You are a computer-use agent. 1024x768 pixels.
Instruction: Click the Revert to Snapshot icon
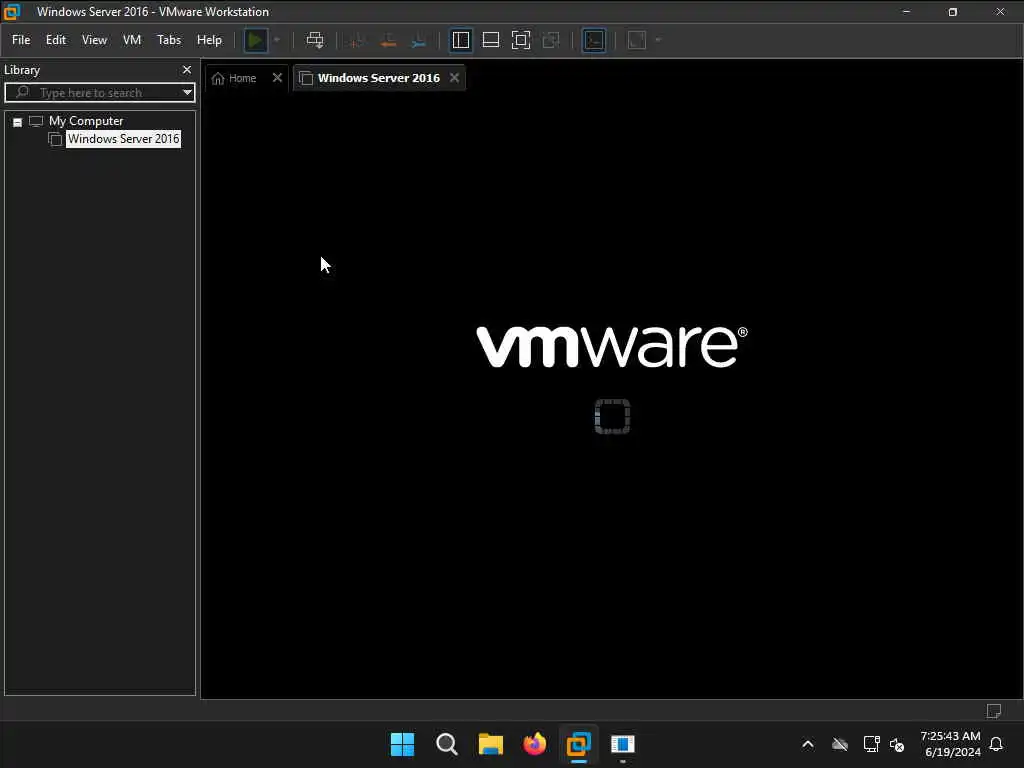pos(388,40)
